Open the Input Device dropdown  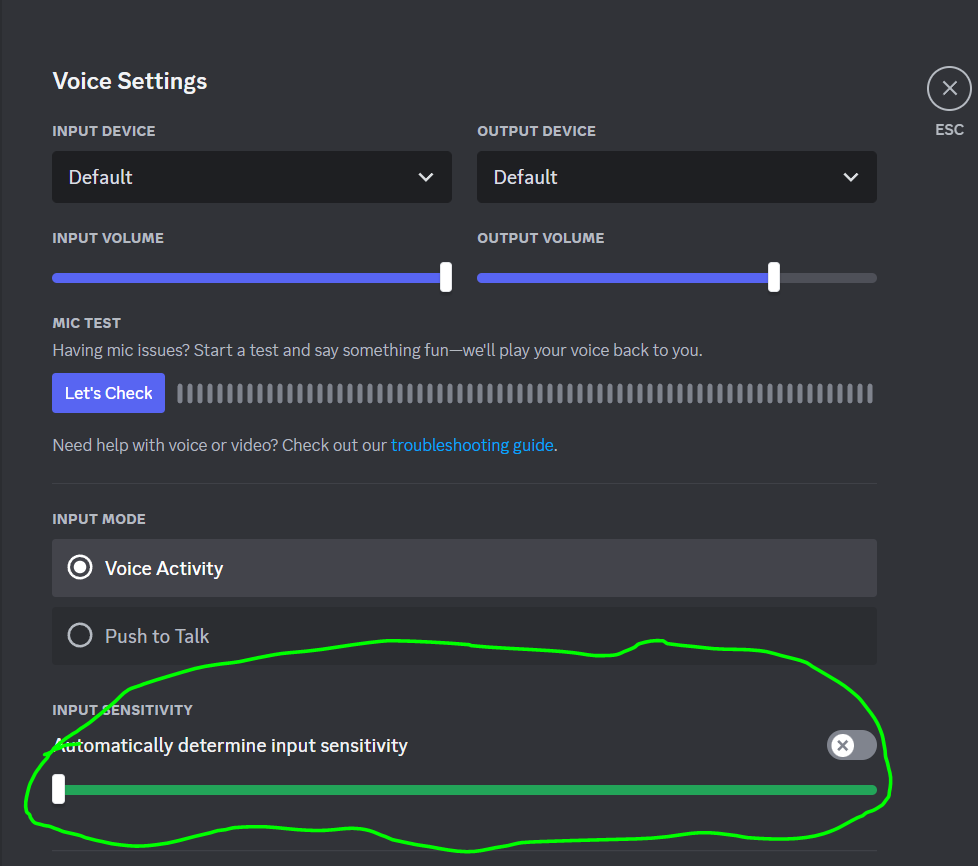click(x=252, y=177)
